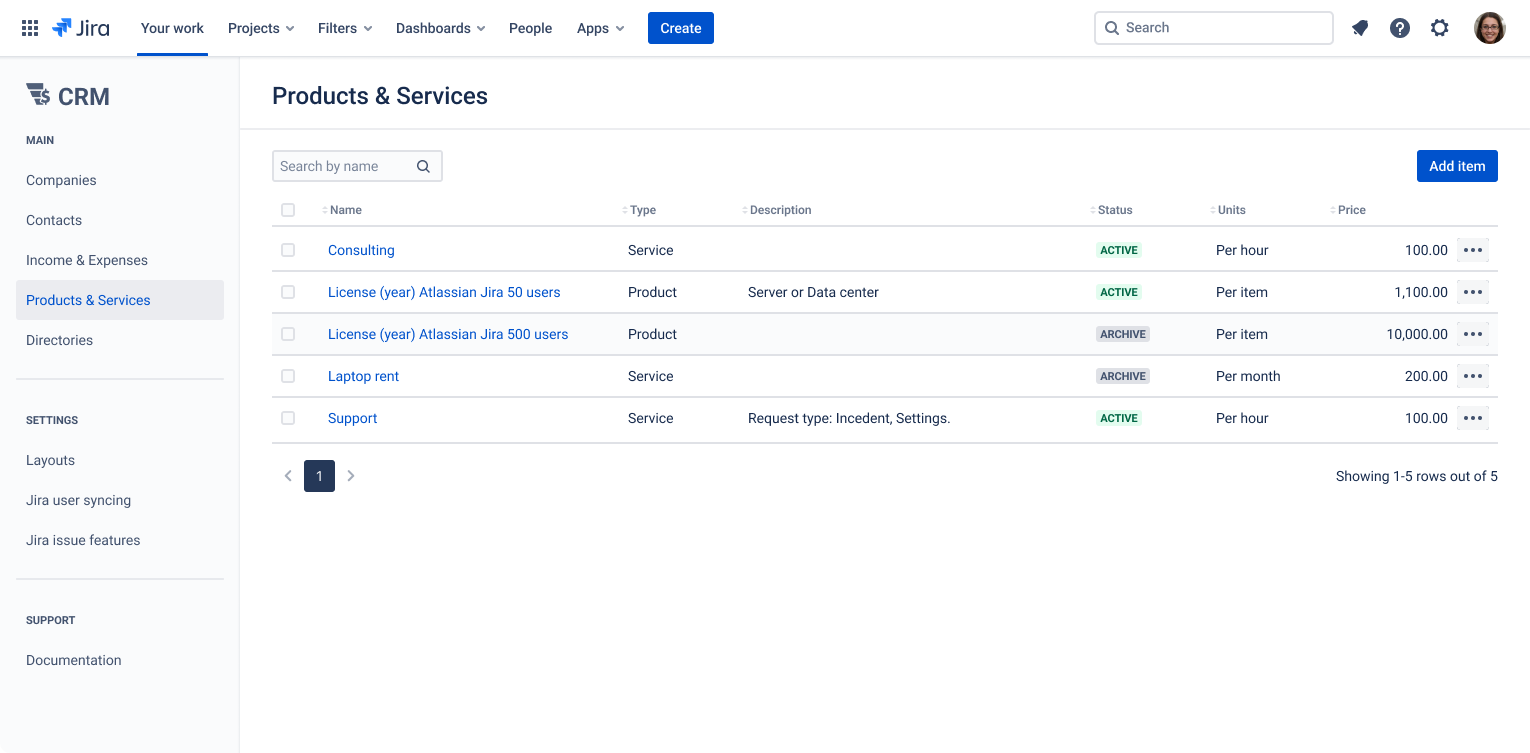Click the Jira logo
The width and height of the screenshot is (1530, 753).
tap(81, 28)
